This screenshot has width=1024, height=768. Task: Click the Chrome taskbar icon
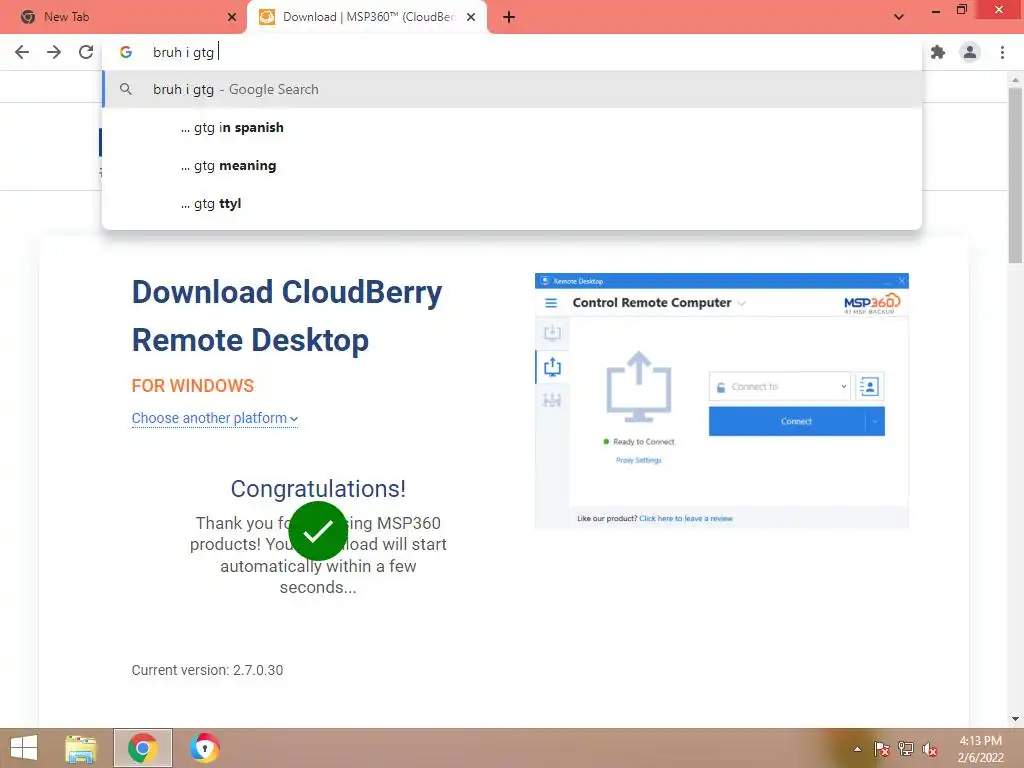(142, 748)
